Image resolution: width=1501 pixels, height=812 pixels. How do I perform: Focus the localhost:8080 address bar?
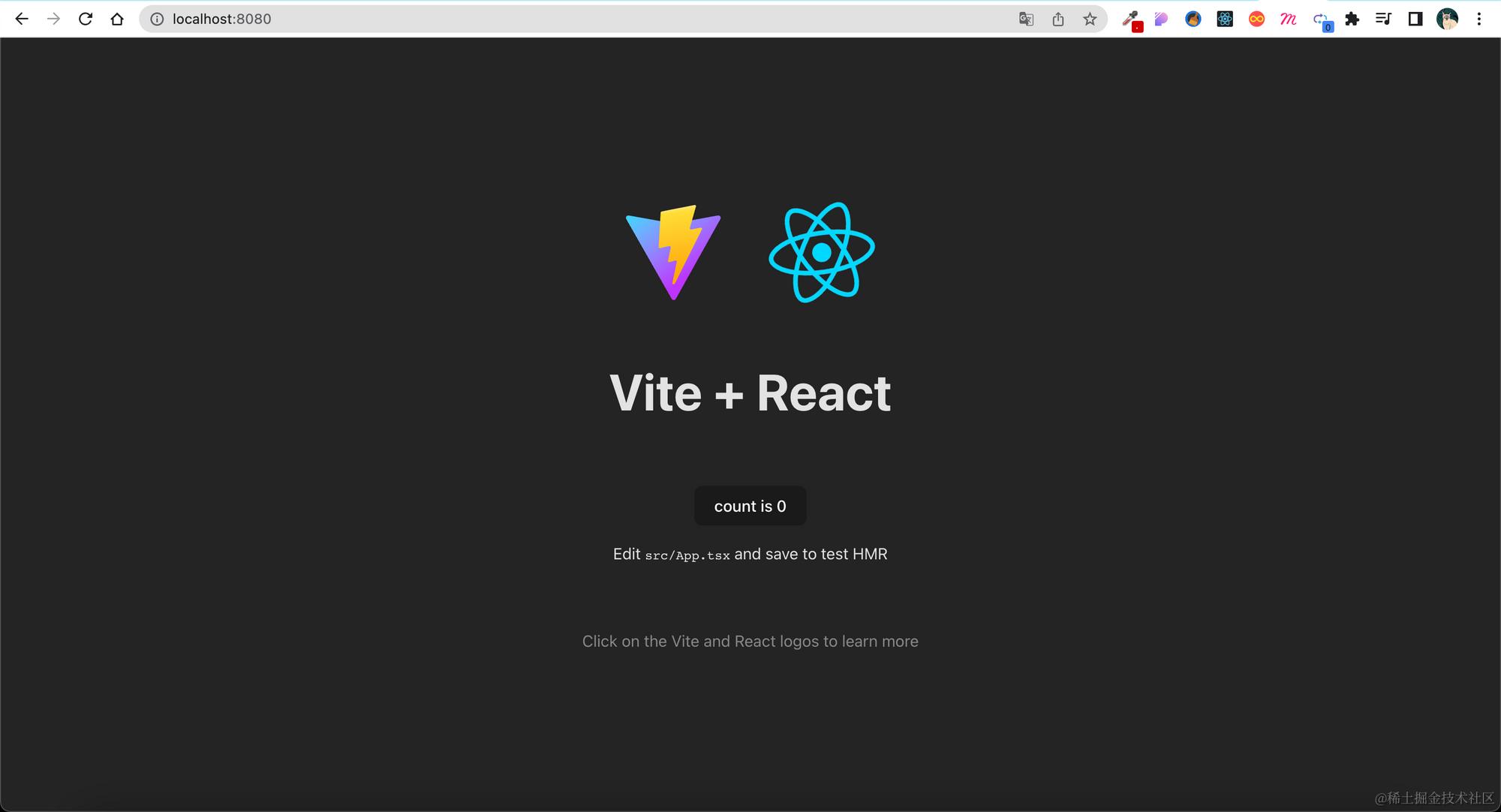[525, 19]
